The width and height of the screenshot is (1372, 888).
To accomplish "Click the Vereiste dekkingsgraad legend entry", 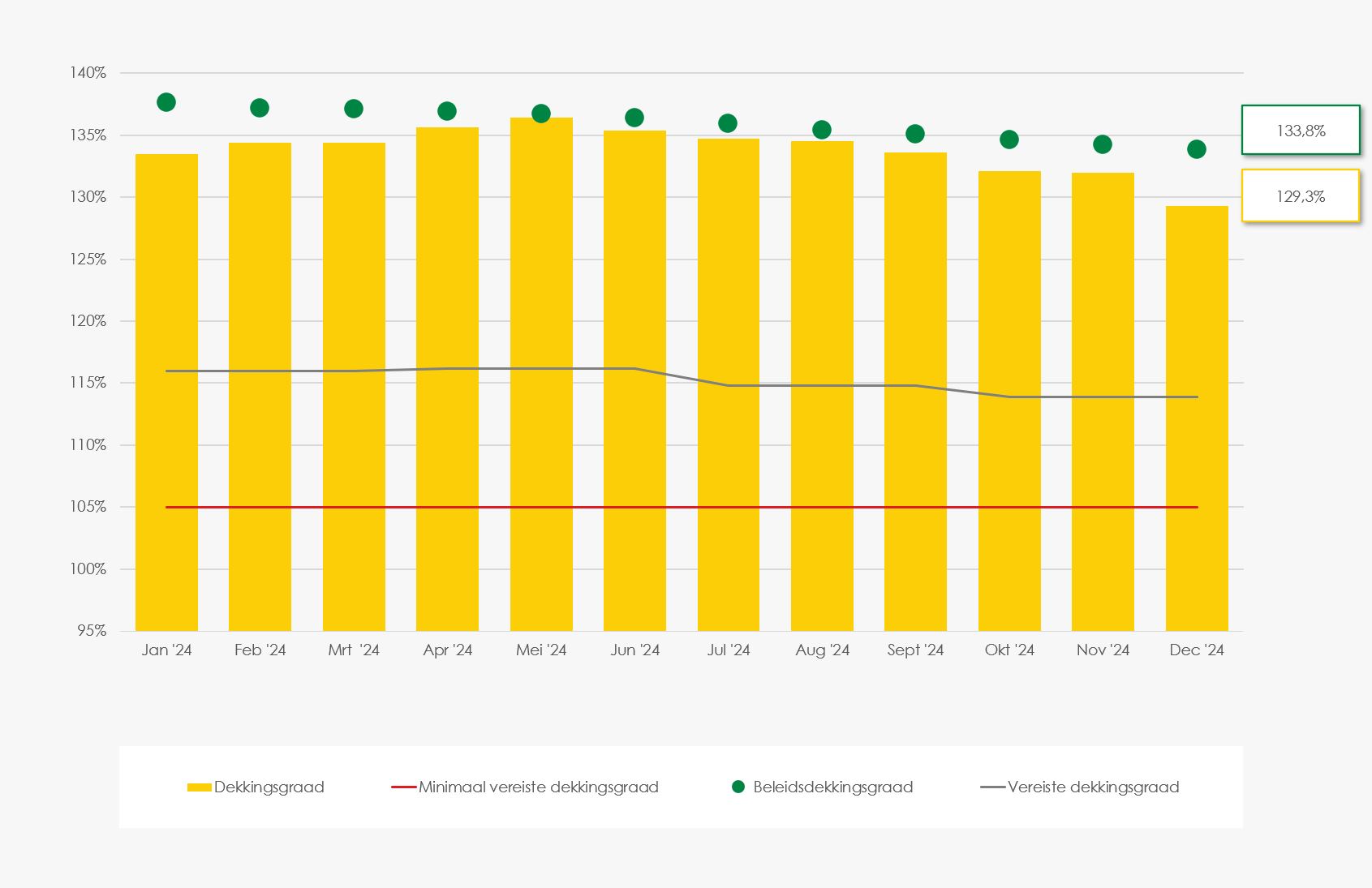I will (1080, 787).
